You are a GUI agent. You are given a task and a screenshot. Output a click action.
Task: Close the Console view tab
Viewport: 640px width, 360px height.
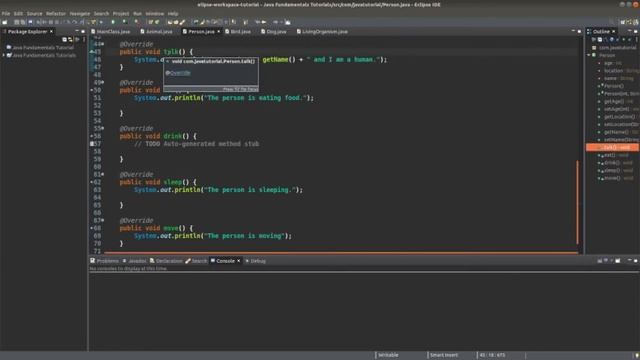pyautogui.click(x=239, y=261)
